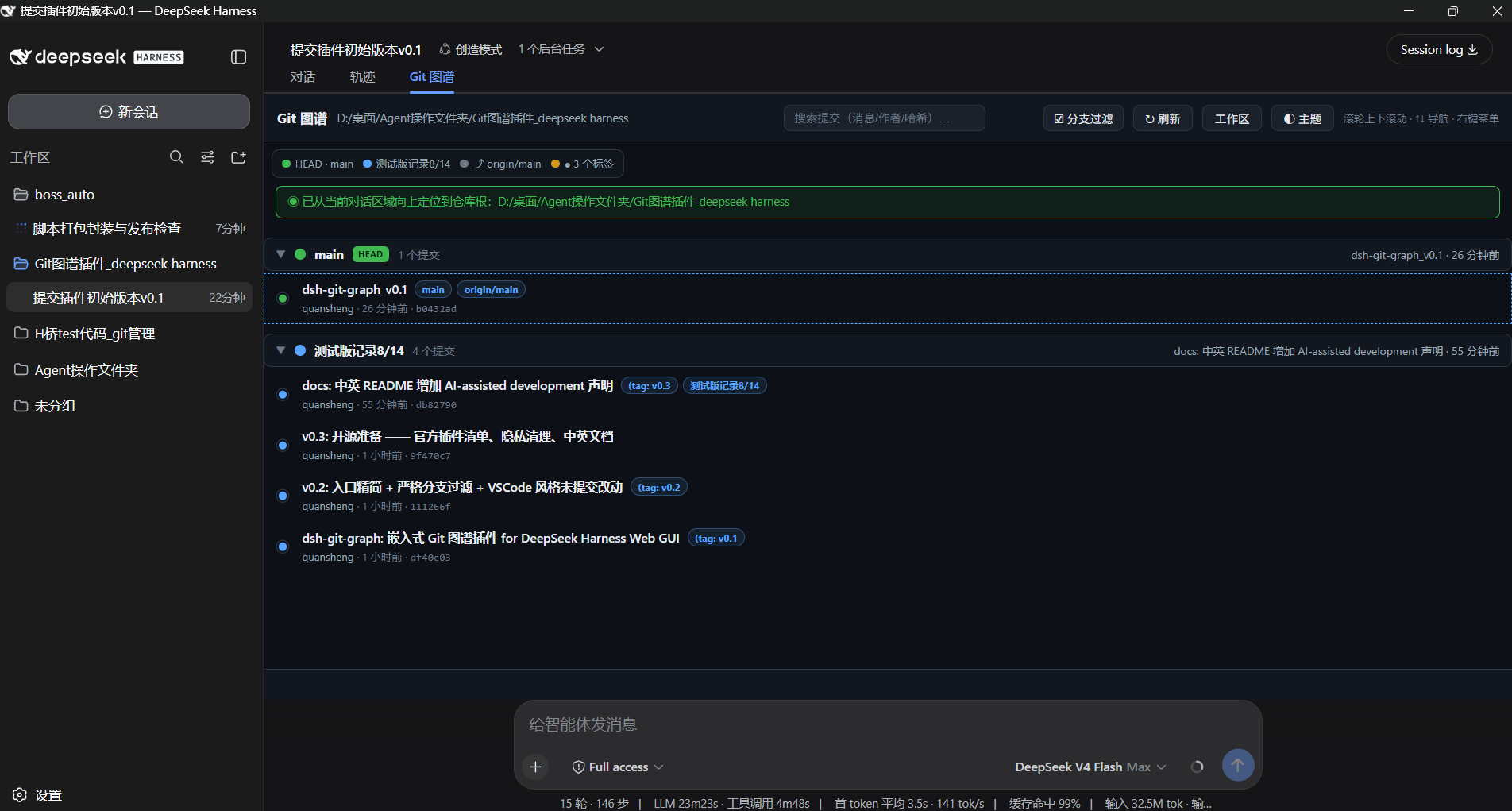Switch to the 轨迹 tab
1512x811 pixels.
pos(362,77)
